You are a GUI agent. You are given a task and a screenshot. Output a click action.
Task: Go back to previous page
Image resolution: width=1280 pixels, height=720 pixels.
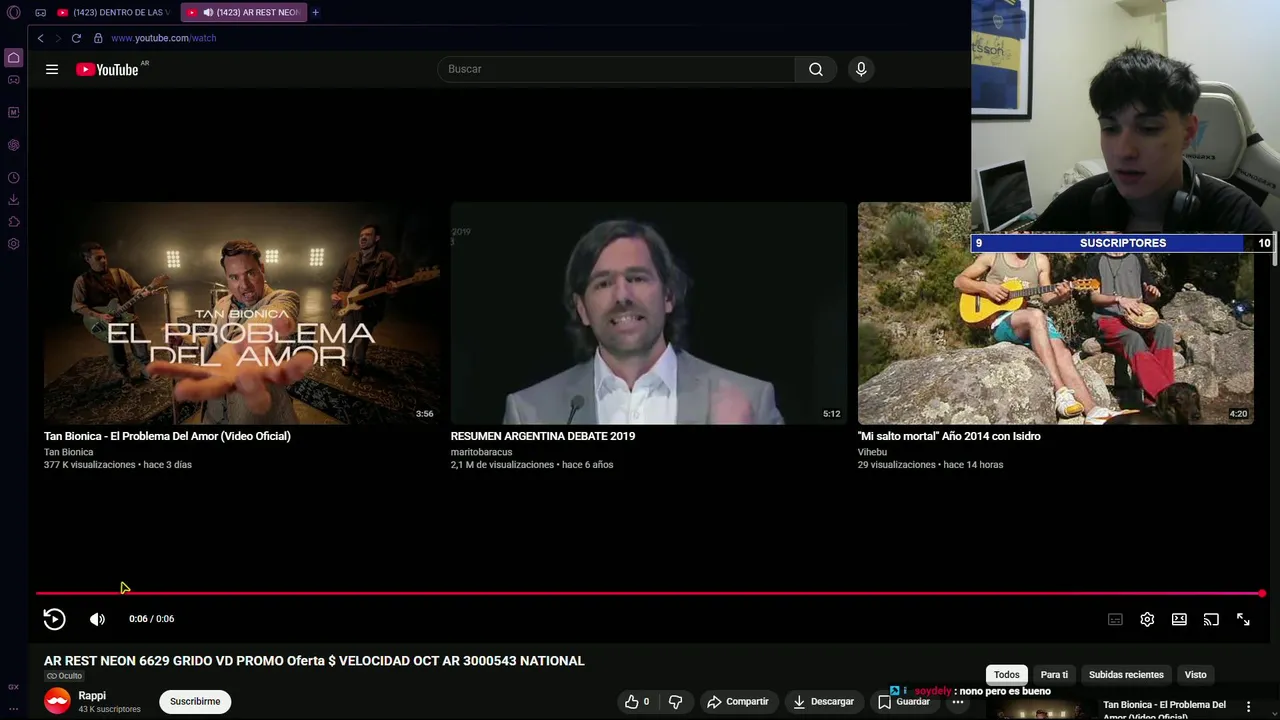[40, 38]
